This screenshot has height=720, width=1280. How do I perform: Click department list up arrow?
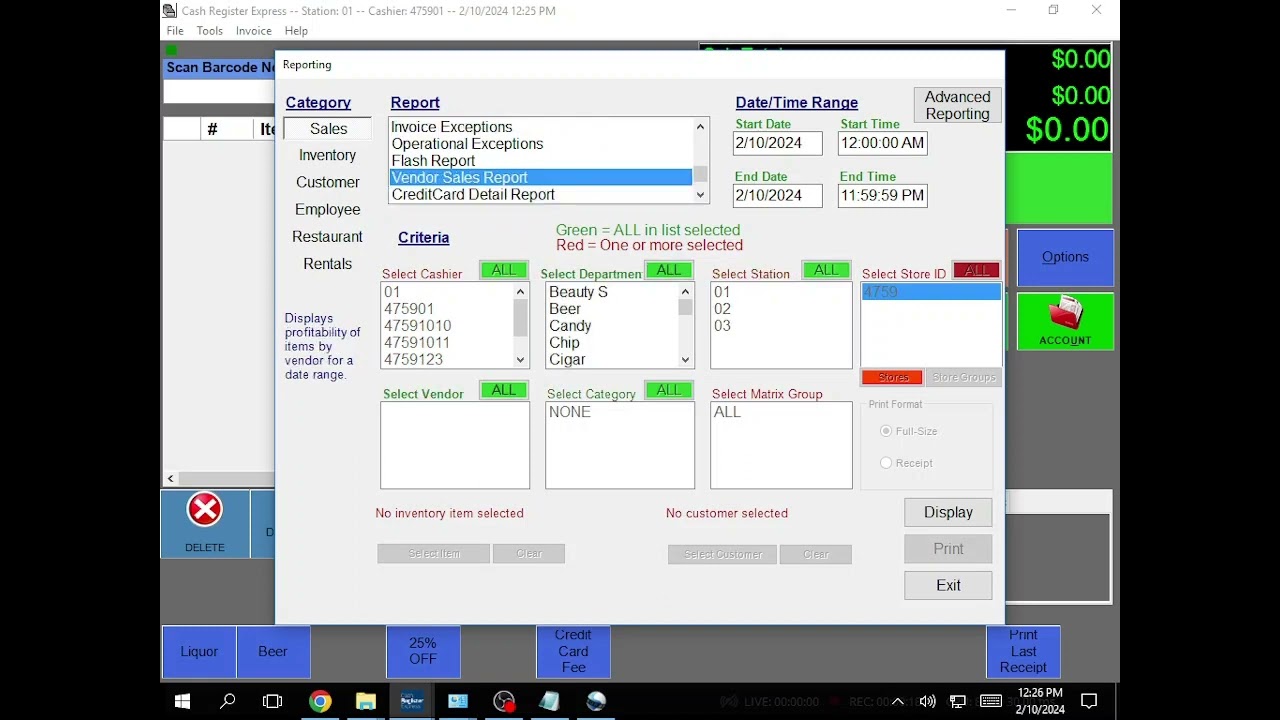pos(685,292)
